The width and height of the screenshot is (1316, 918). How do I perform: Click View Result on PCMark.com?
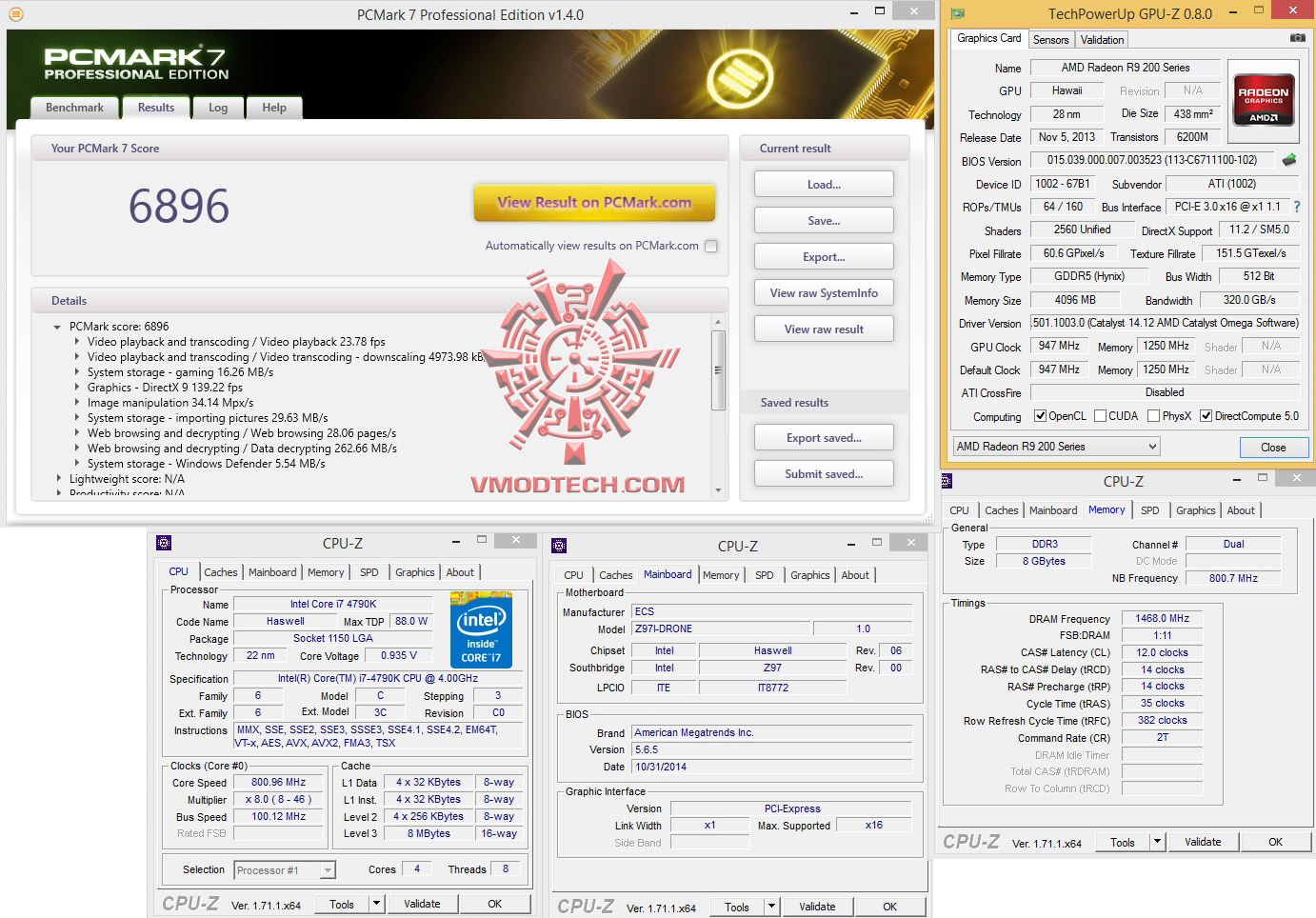click(594, 202)
